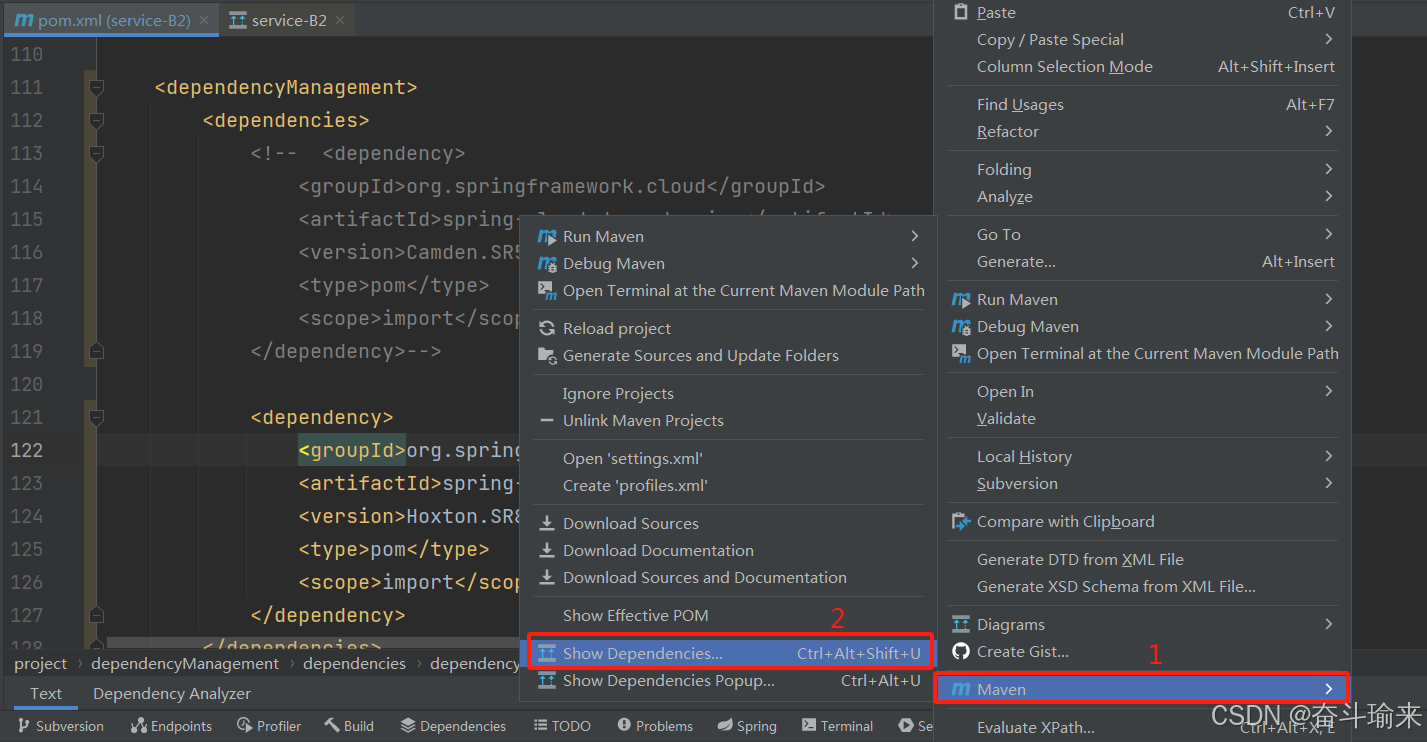Open the Terminal tool window
Image resolution: width=1427 pixels, height=742 pixels.
pyautogui.click(x=837, y=727)
